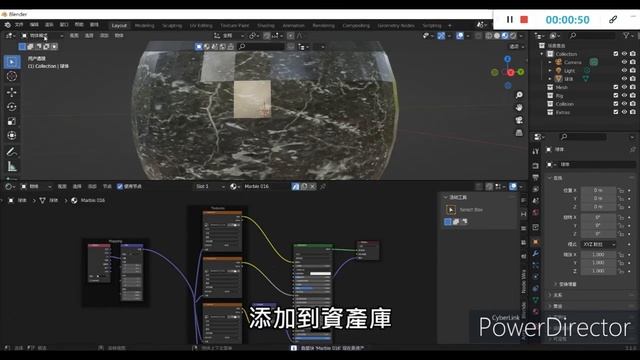Open object mode dropdown in viewport header
The image size is (640, 360).
(42, 36)
